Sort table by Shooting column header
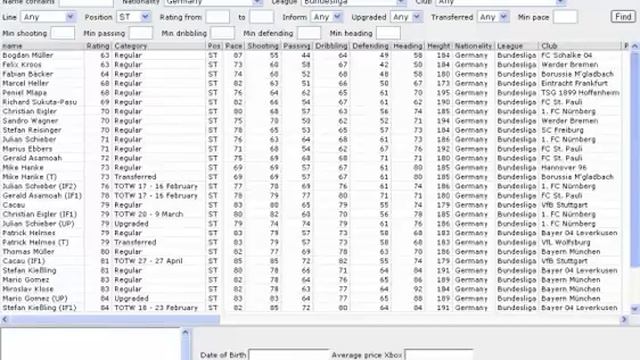Viewport: 640px width, 360px height. (263, 46)
